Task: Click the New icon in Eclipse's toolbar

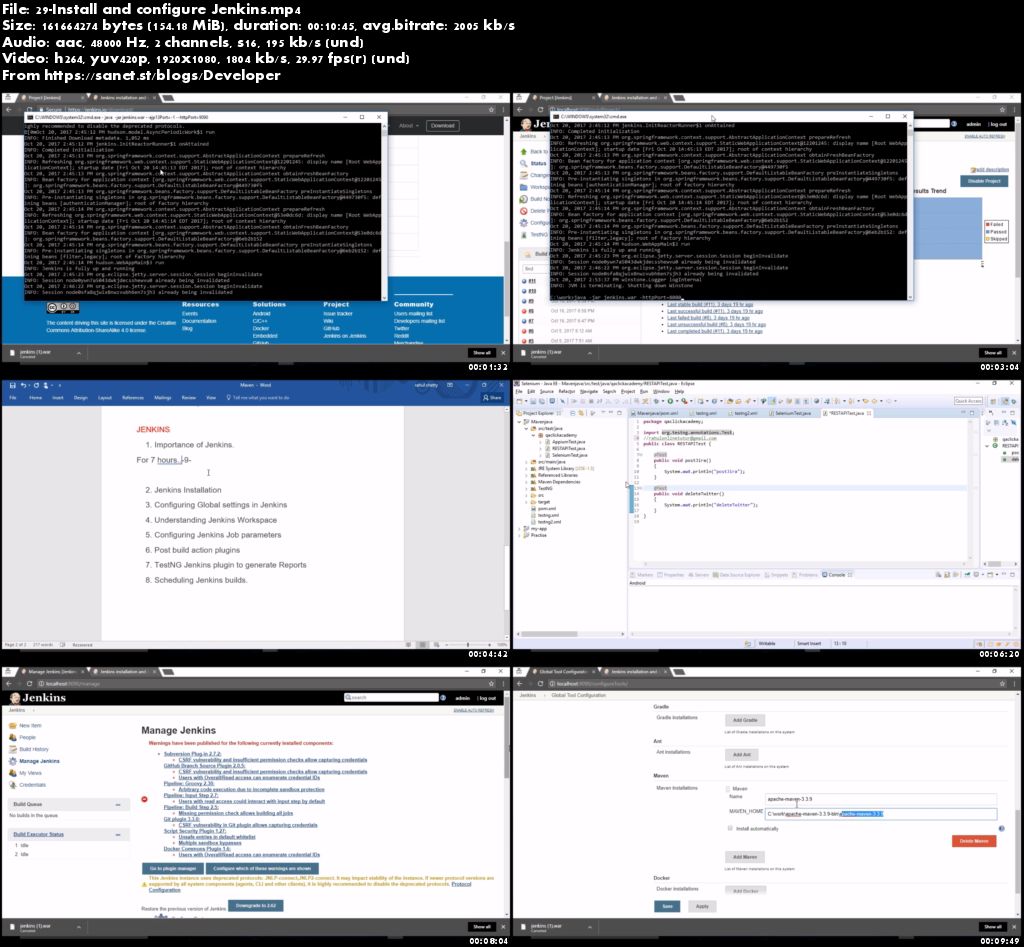Action: pyautogui.click(x=520, y=401)
